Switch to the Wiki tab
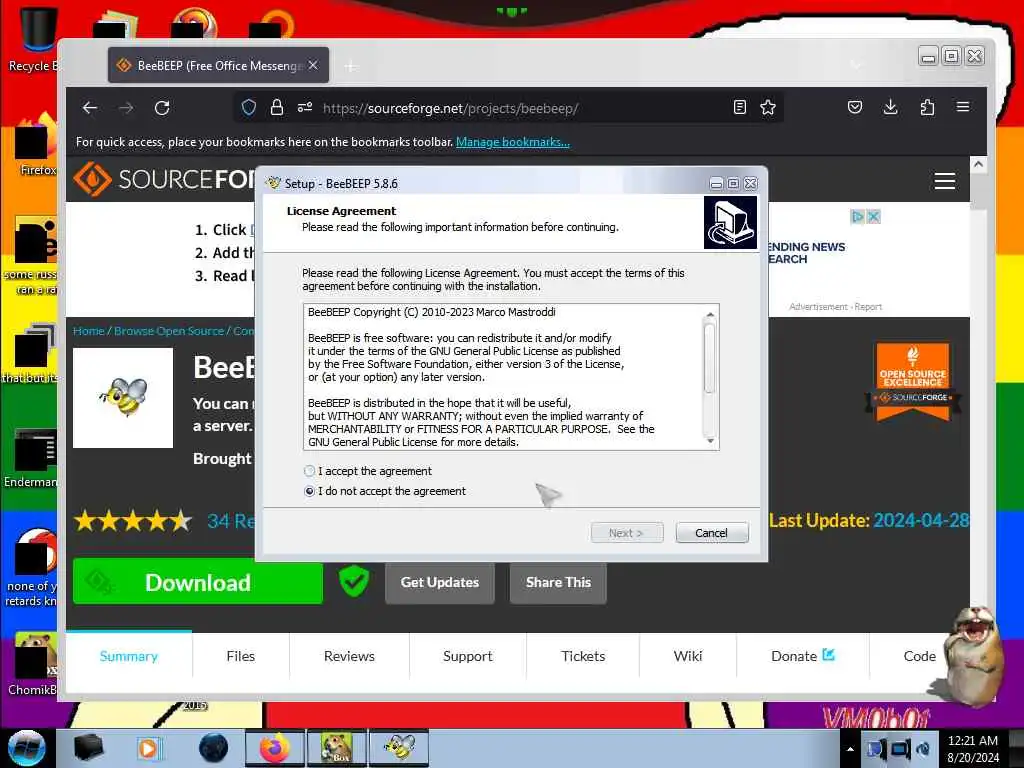Viewport: 1024px width, 768px height. pyautogui.click(x=688, y=656)
